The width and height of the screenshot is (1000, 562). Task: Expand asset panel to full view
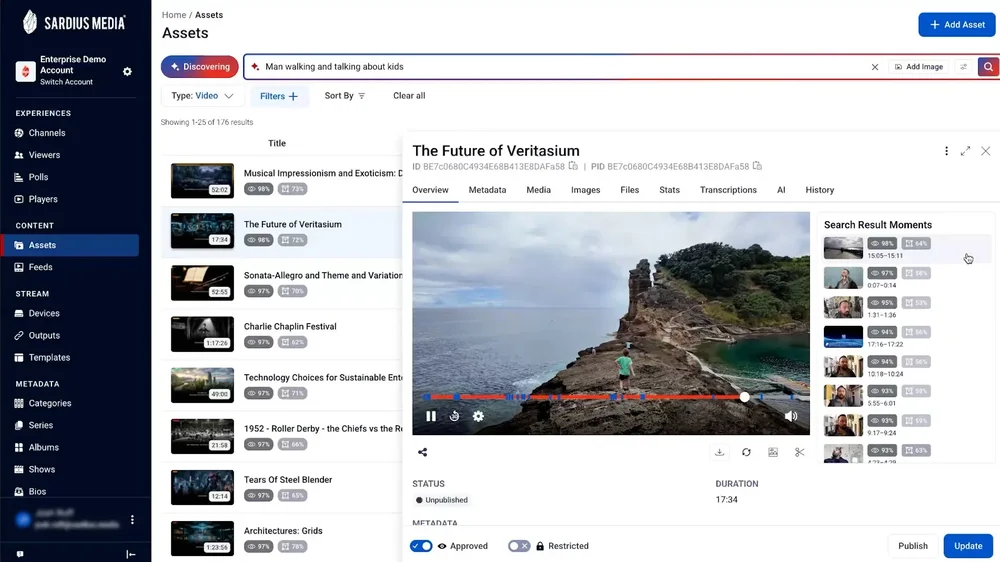pyautogui.click(x=966, y=151)
